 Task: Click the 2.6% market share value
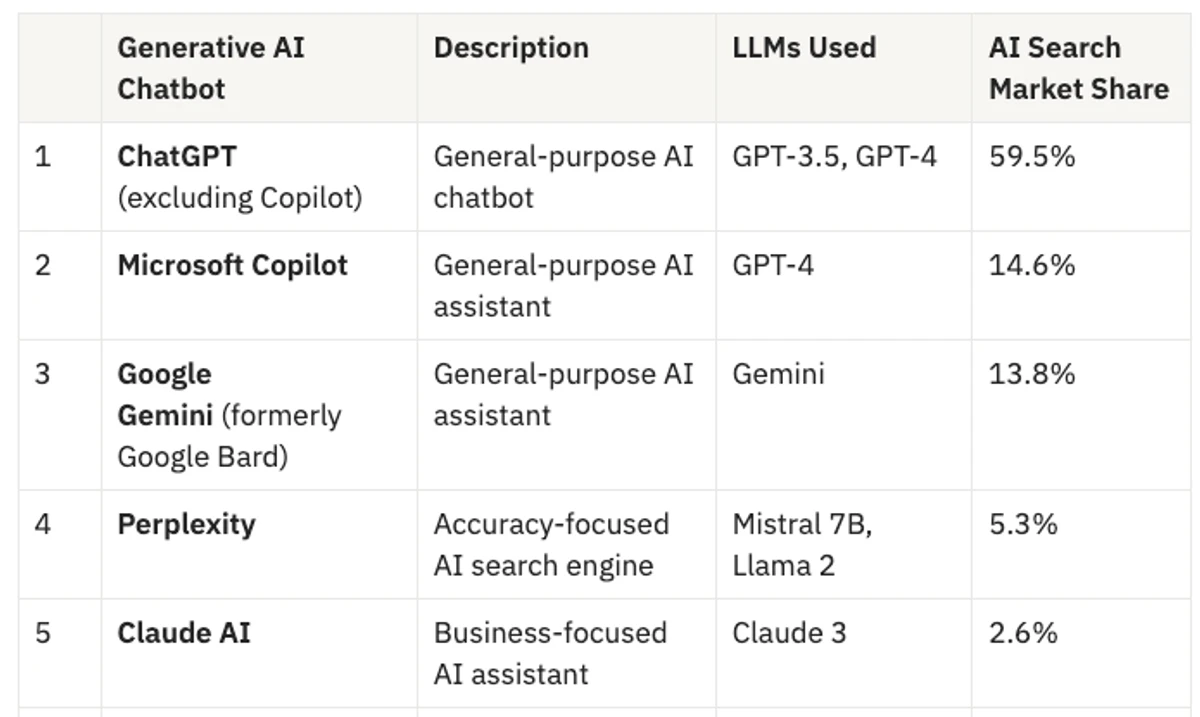click(x=1022, y=634)
